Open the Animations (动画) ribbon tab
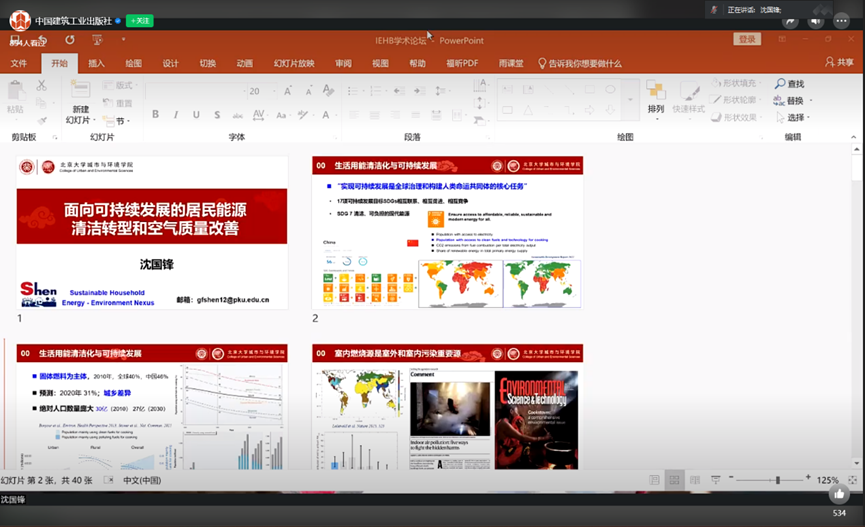The image size is (865, 527). 244,63
